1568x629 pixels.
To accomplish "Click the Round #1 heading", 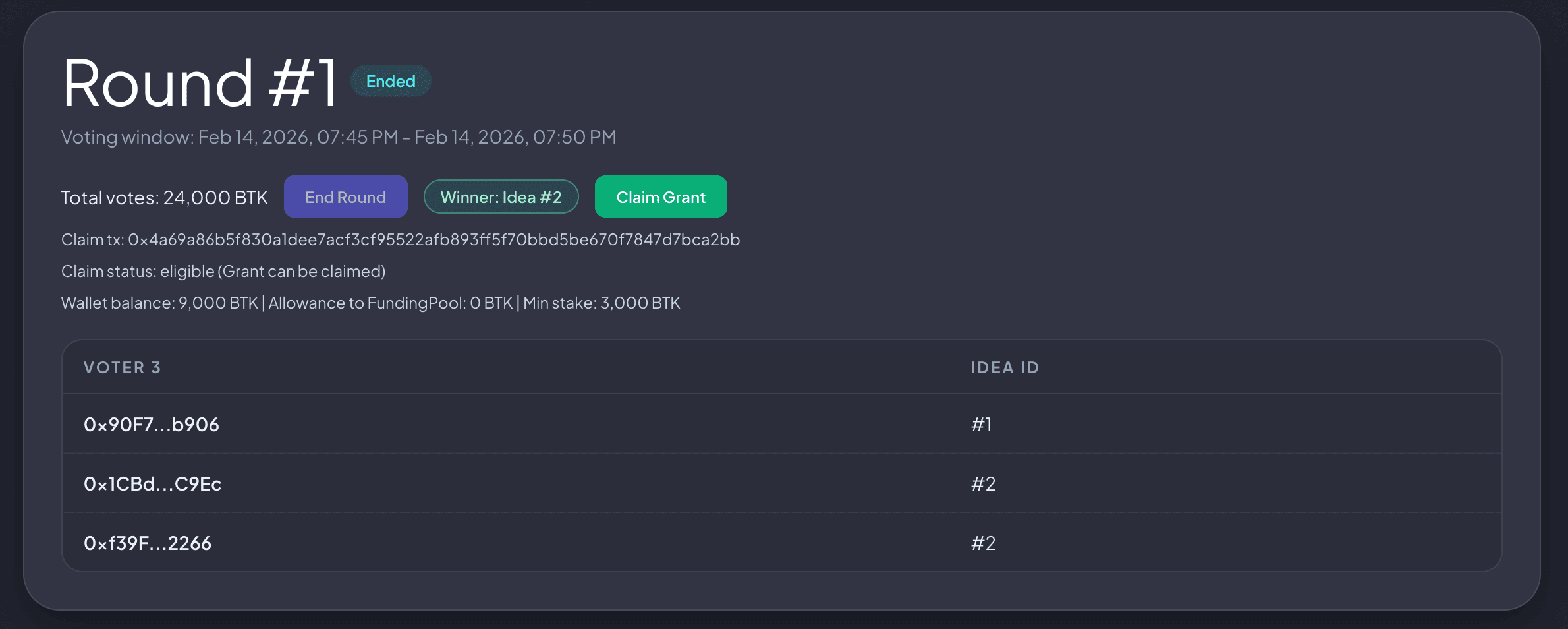I will point(198,82).
